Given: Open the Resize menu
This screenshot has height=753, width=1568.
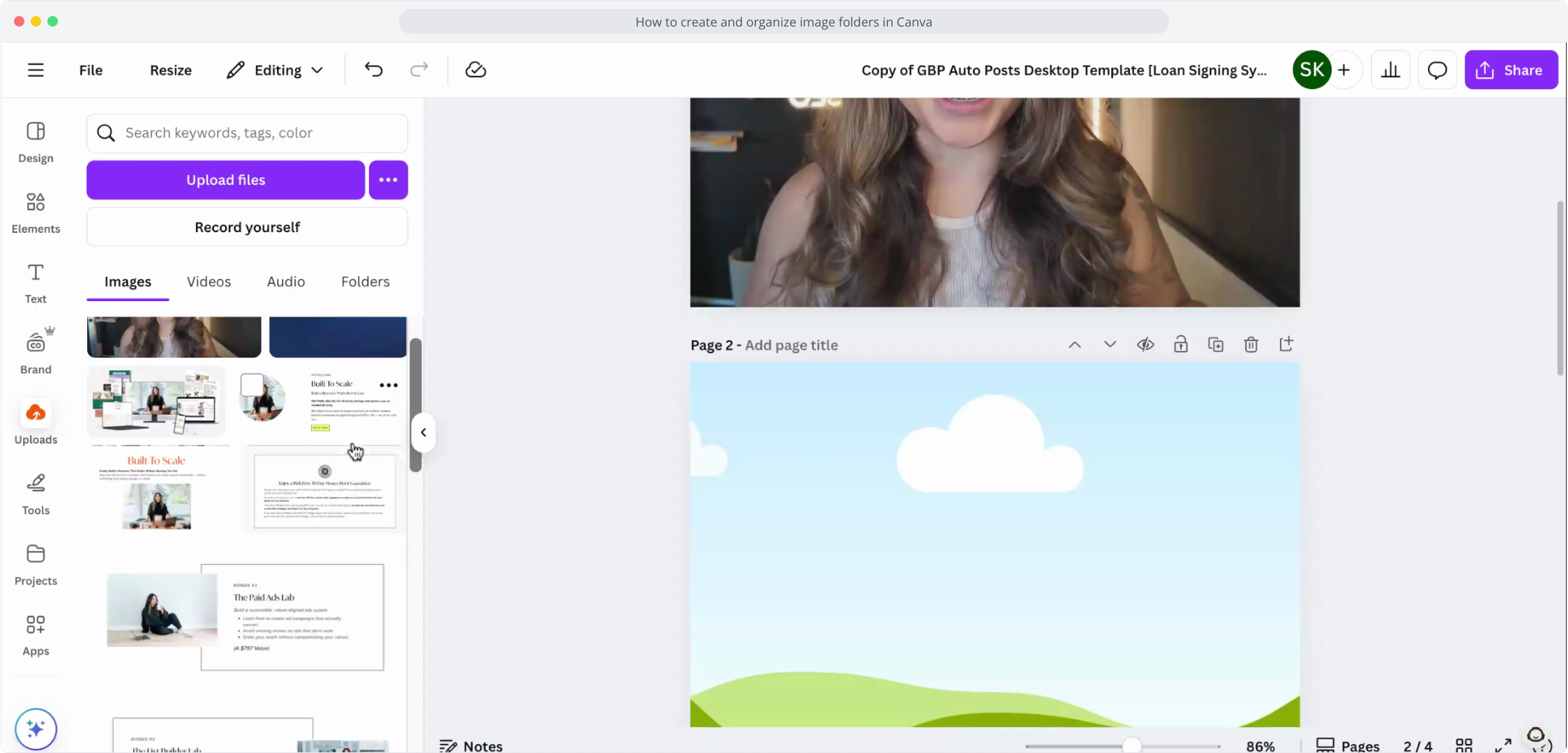Looking at the screenshot, I should pos(170,70).
